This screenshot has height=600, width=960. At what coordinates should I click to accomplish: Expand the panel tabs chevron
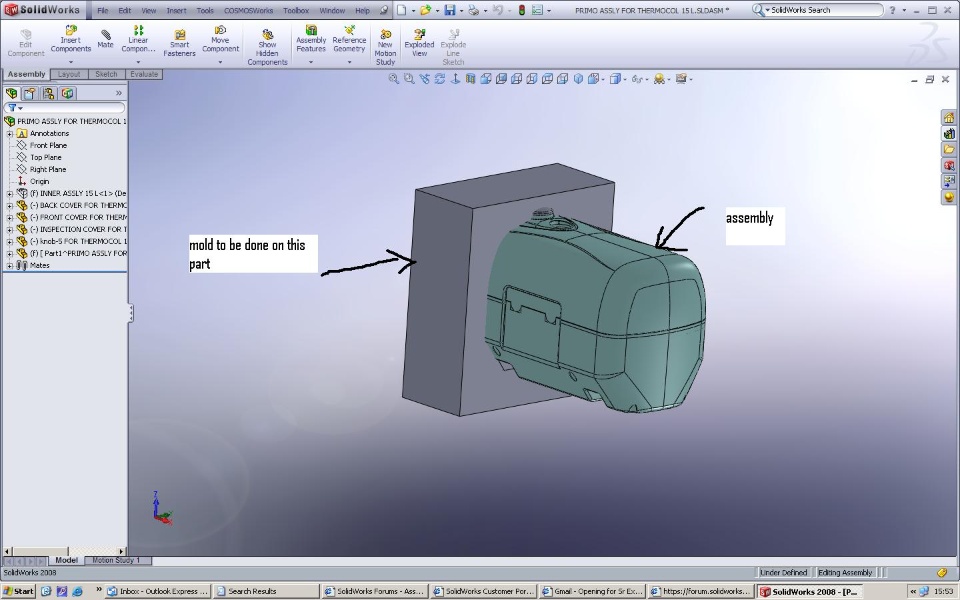coord(119,93)
